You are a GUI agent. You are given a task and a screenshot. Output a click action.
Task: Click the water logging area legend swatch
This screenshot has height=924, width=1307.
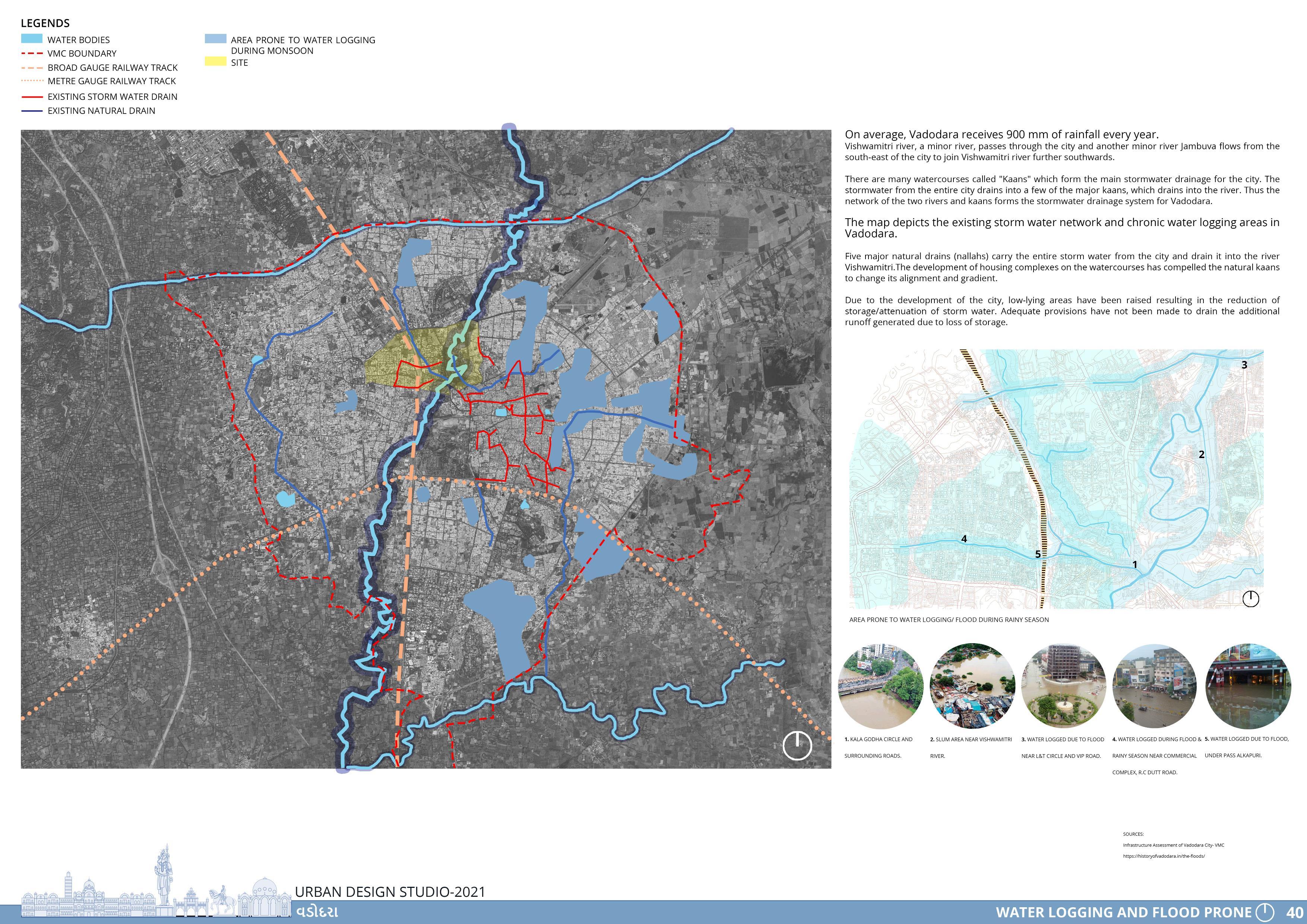215,39
